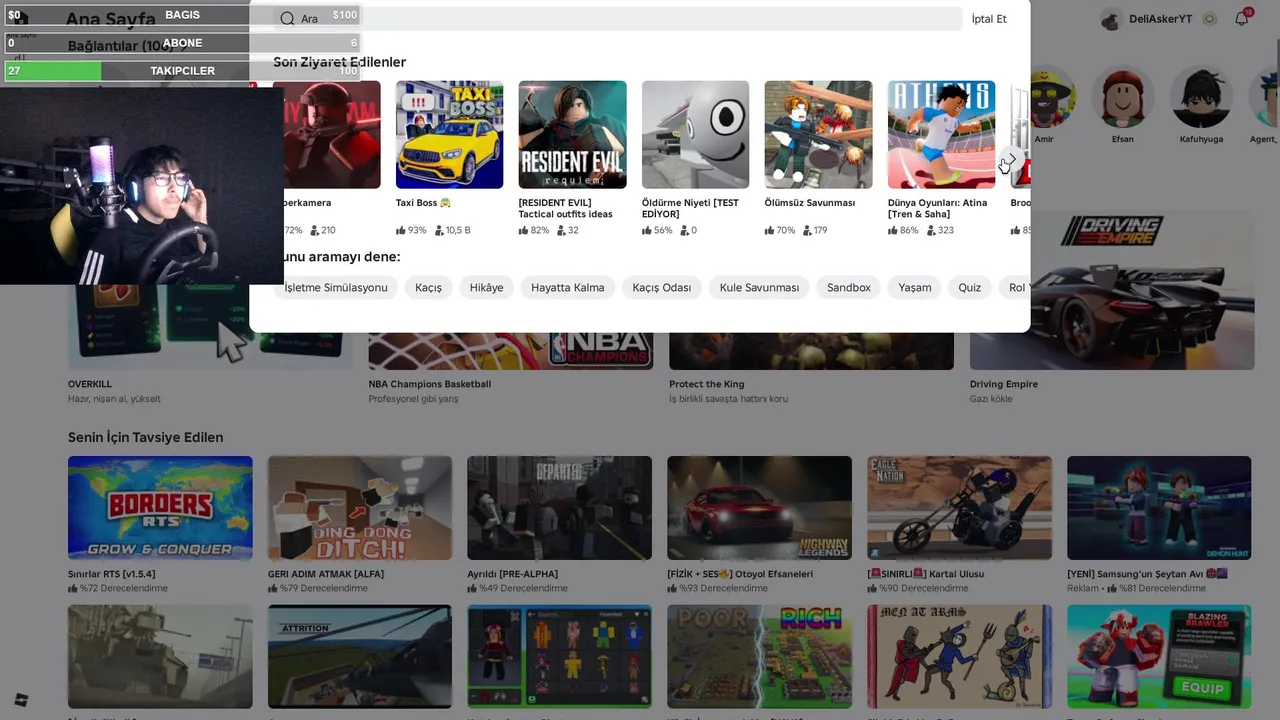Screen dimensions: 1280x720
Task: Click Senin İçin Tavsiye Edilen heading
Action: pyautogui.click(x=145, y=437)
